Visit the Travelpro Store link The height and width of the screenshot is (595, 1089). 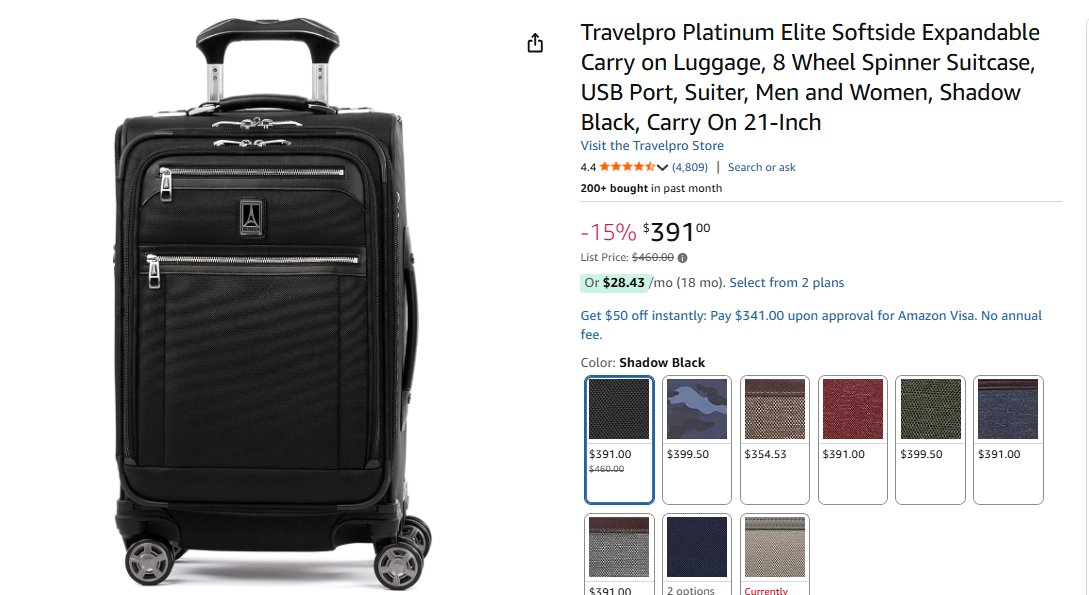[652, 146]
